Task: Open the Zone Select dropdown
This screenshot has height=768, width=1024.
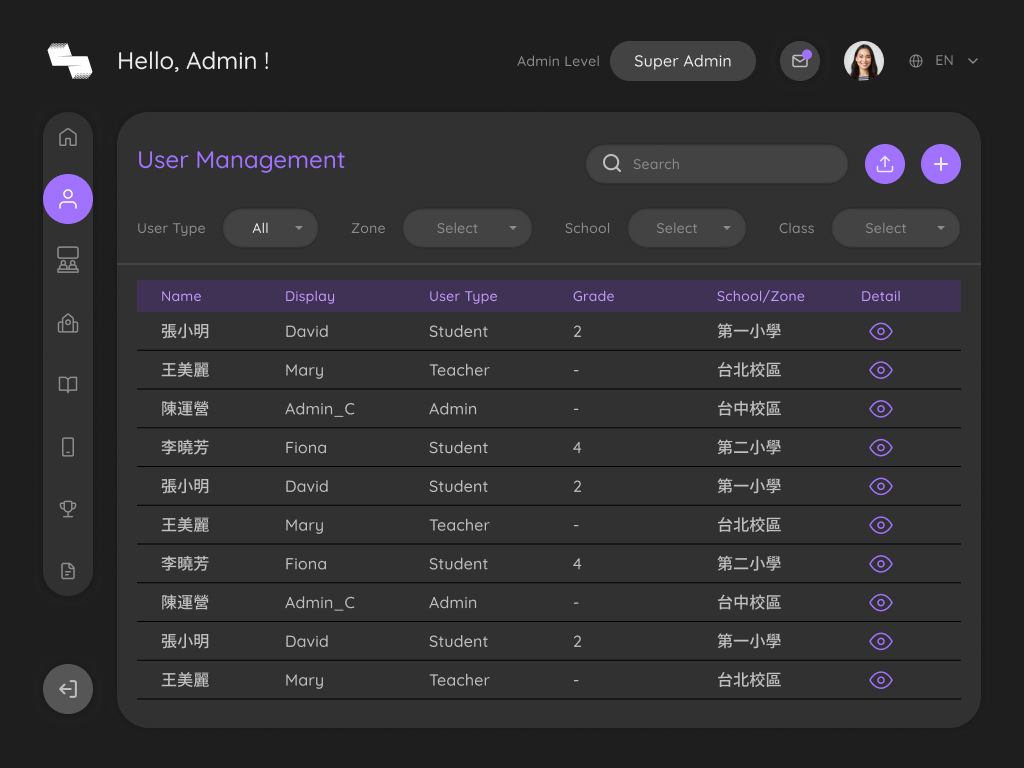Action: [467, 228]
